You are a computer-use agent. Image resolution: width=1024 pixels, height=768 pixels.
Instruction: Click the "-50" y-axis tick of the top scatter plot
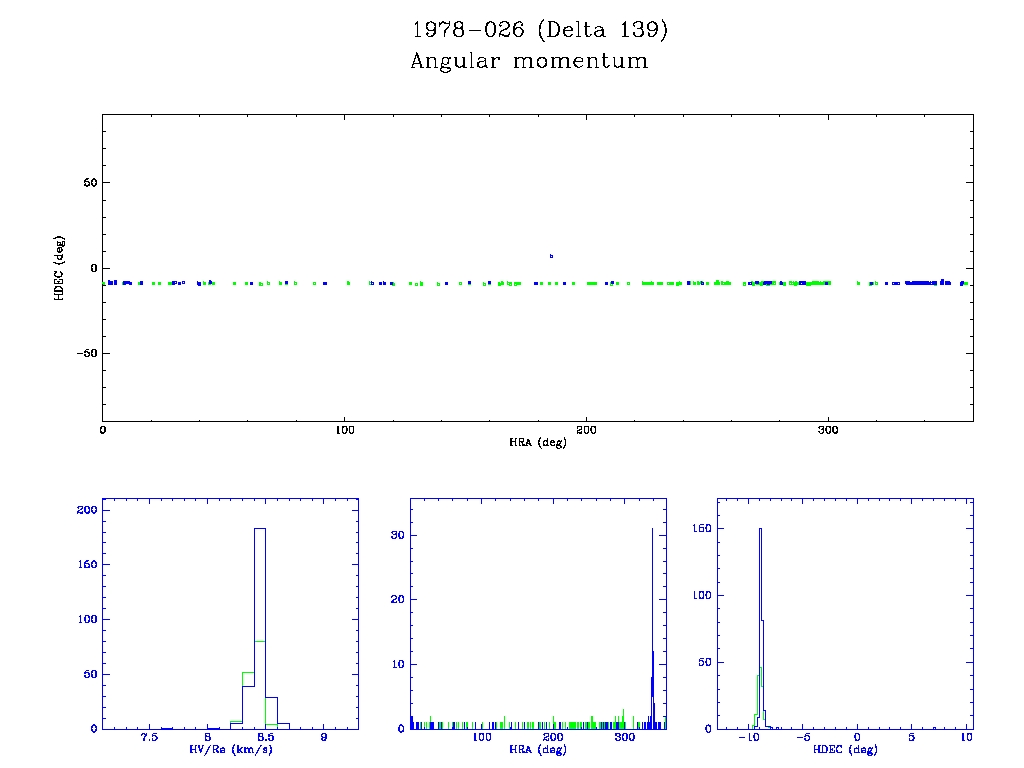click(x=87, y=353)
